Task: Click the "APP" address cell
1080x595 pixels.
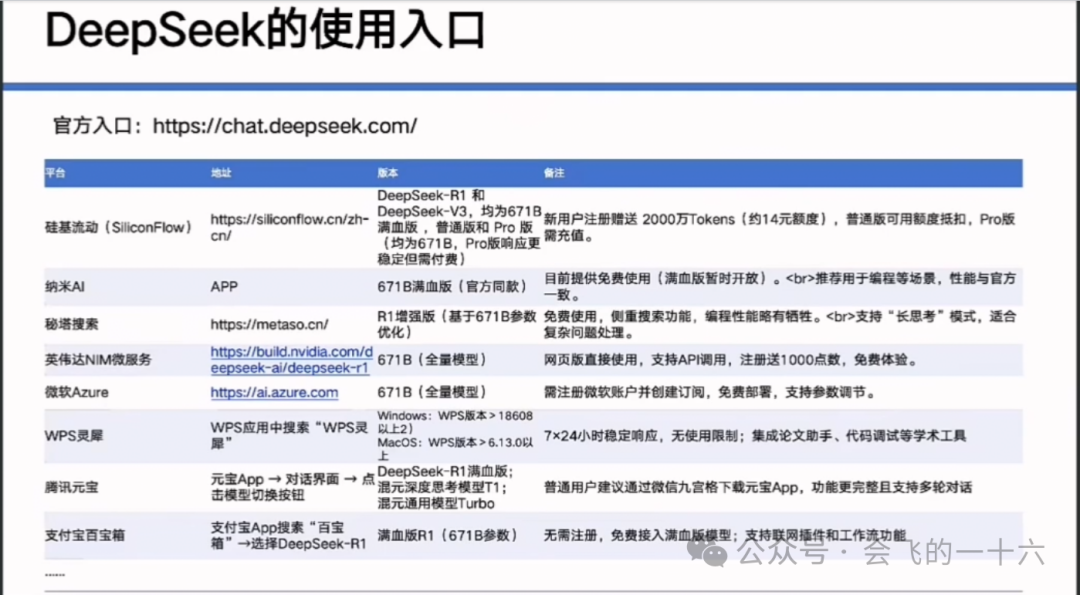Action: point(224,286)
